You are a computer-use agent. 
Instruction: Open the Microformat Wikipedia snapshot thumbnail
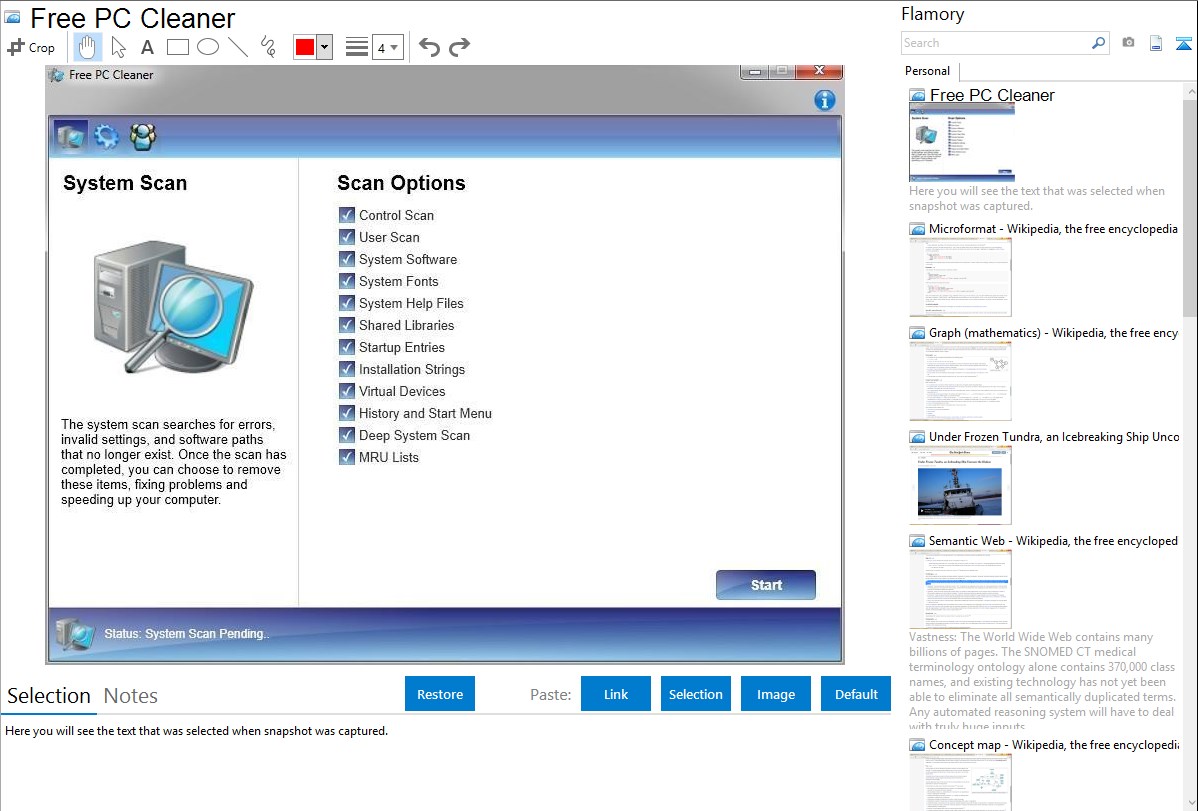(960, 277)
